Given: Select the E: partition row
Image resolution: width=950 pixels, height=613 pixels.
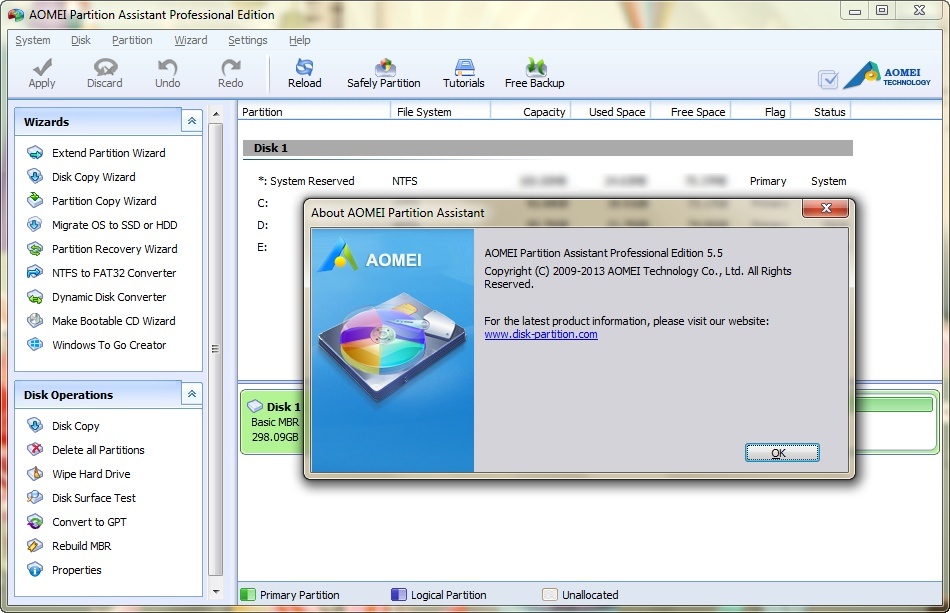Looking at the screenshot, I should coord(262,247).
